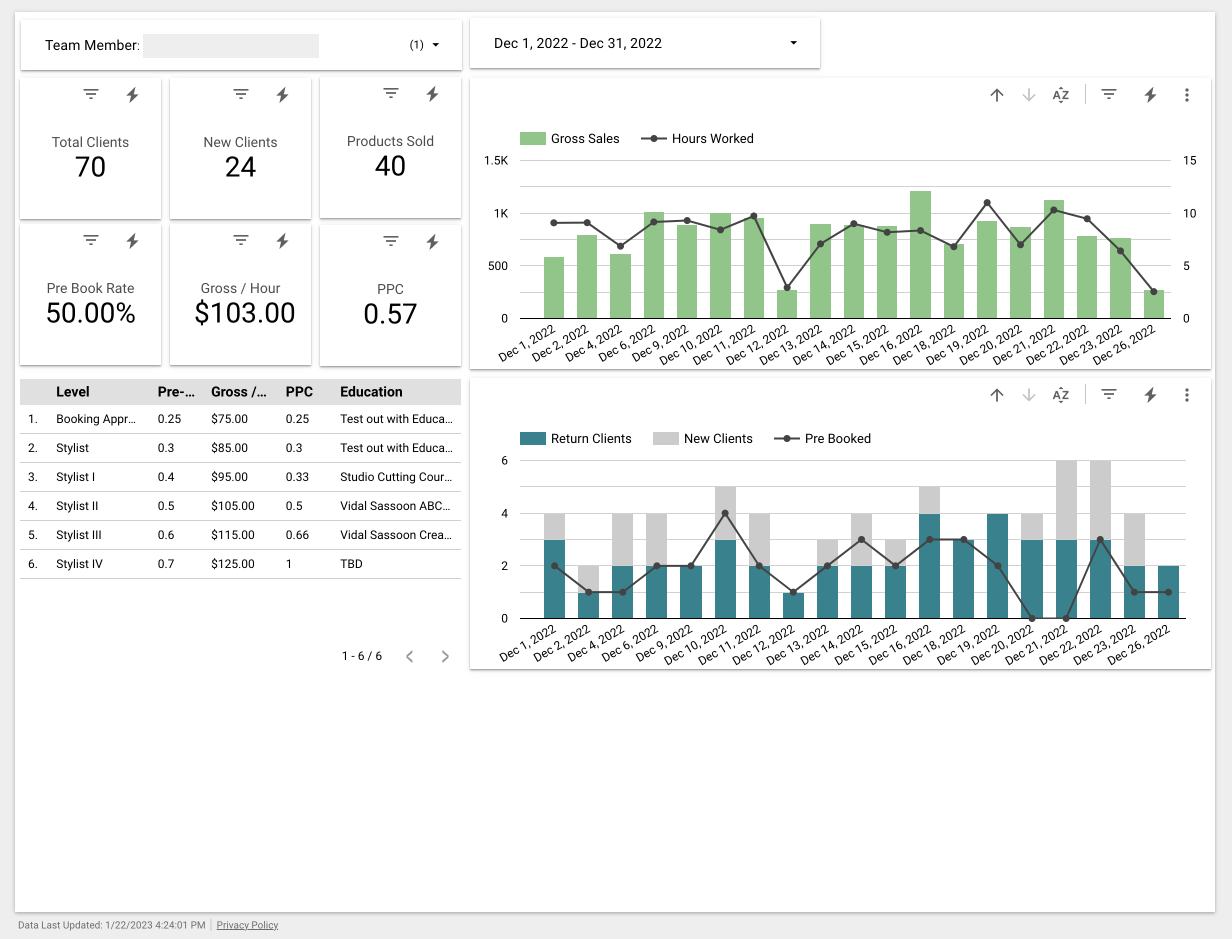Click AZ sort icon on Gross Sales chart
The width and height of the screenshot is (1232, 939).
point(1061,95)
